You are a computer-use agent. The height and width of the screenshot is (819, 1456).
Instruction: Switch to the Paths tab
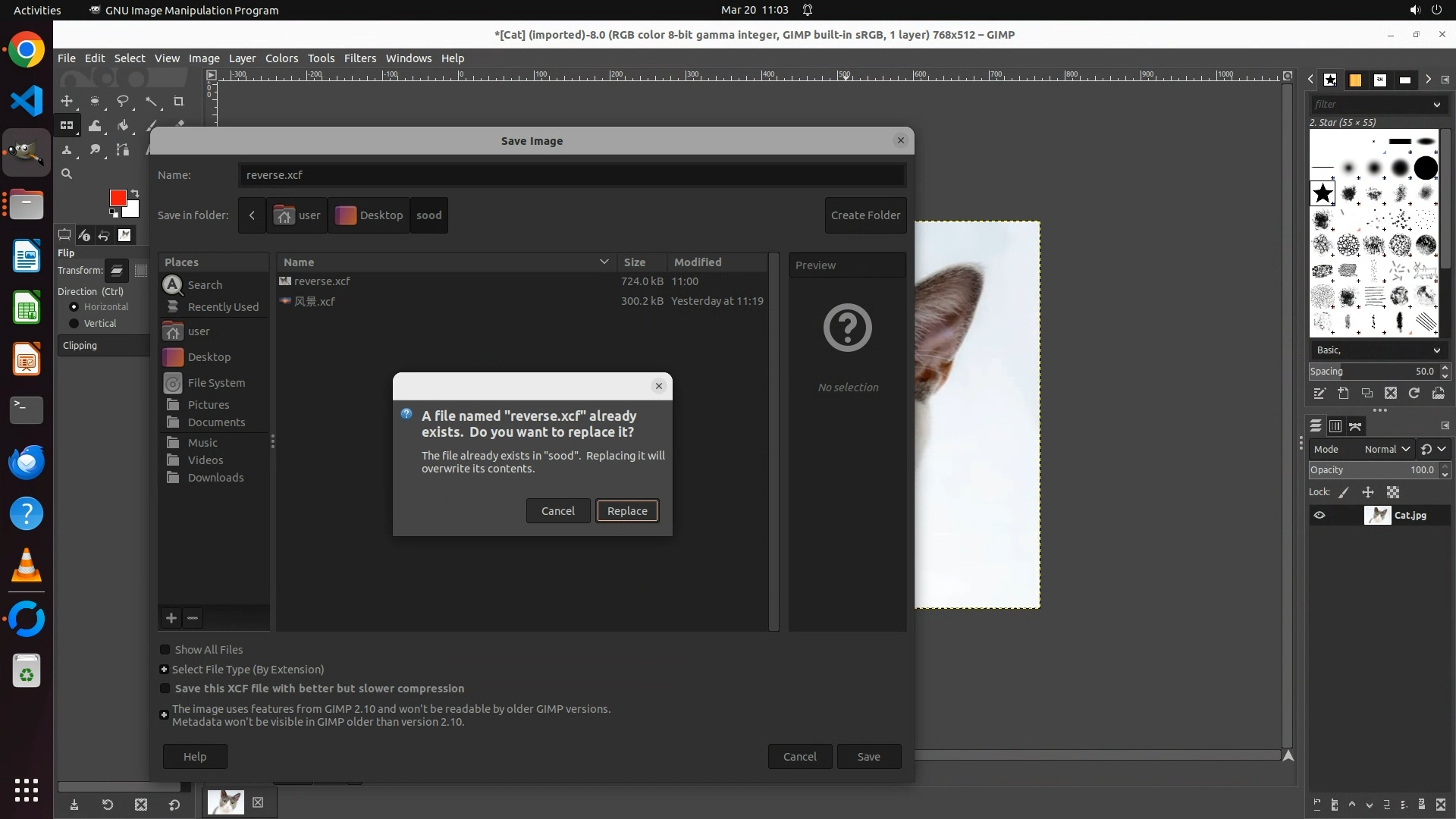1355,426
